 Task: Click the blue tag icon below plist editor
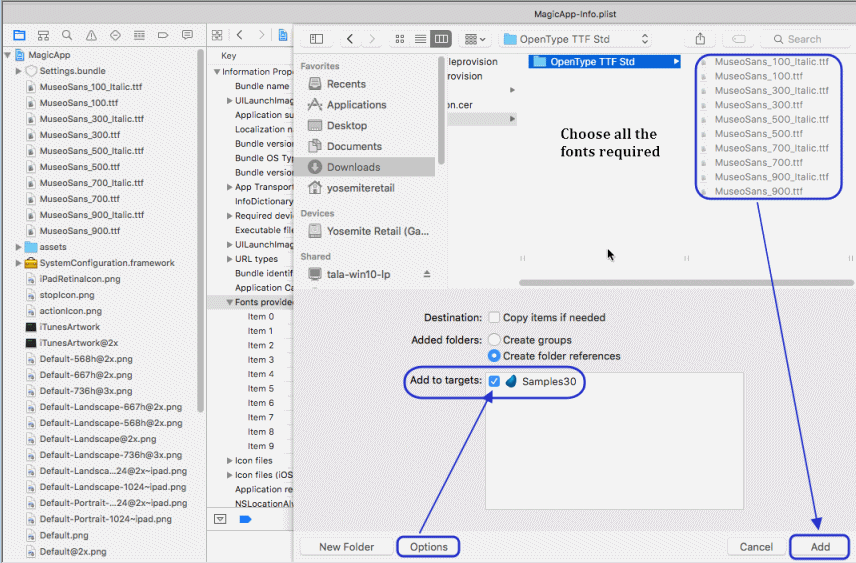246,519
